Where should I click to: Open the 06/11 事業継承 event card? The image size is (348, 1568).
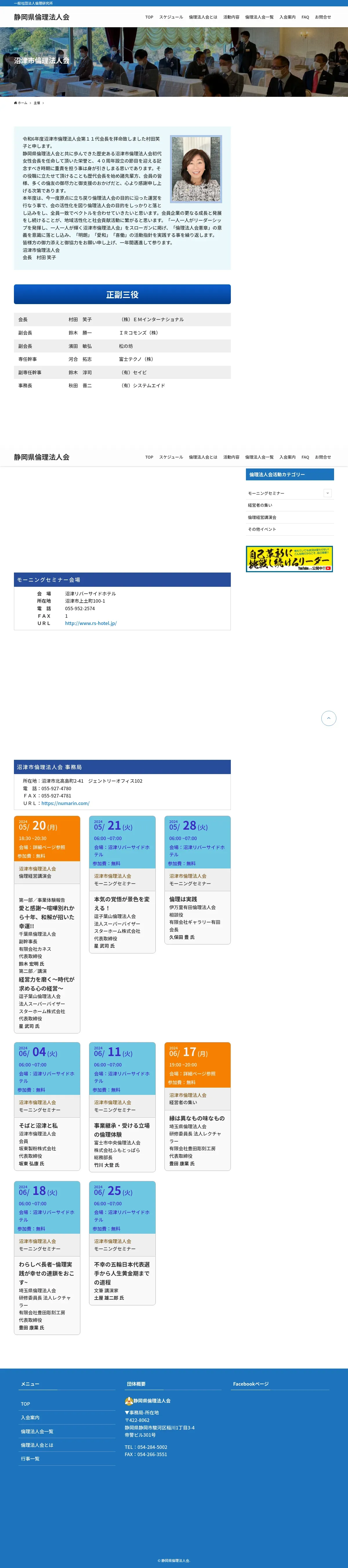pos(122,1107)
